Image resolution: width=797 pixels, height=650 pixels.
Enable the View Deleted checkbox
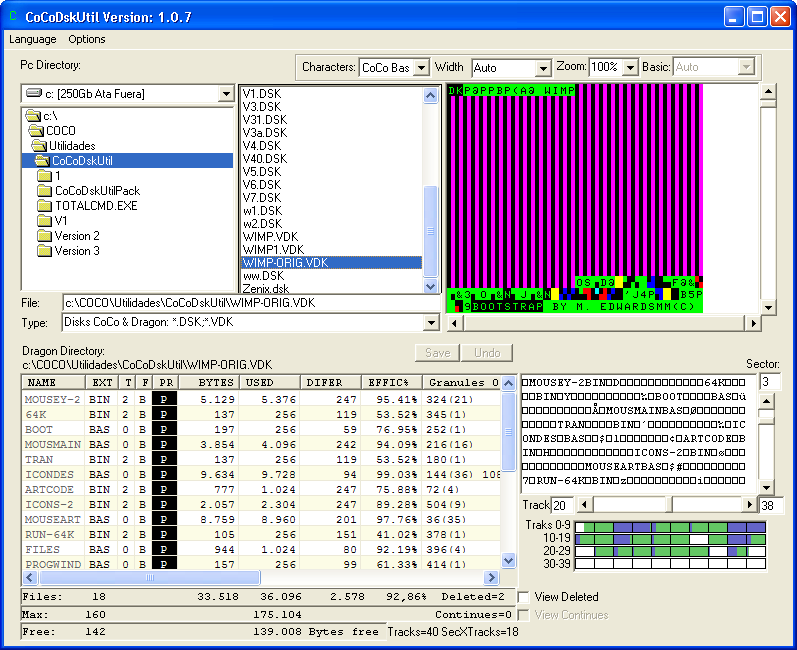(x=524, y=597)
